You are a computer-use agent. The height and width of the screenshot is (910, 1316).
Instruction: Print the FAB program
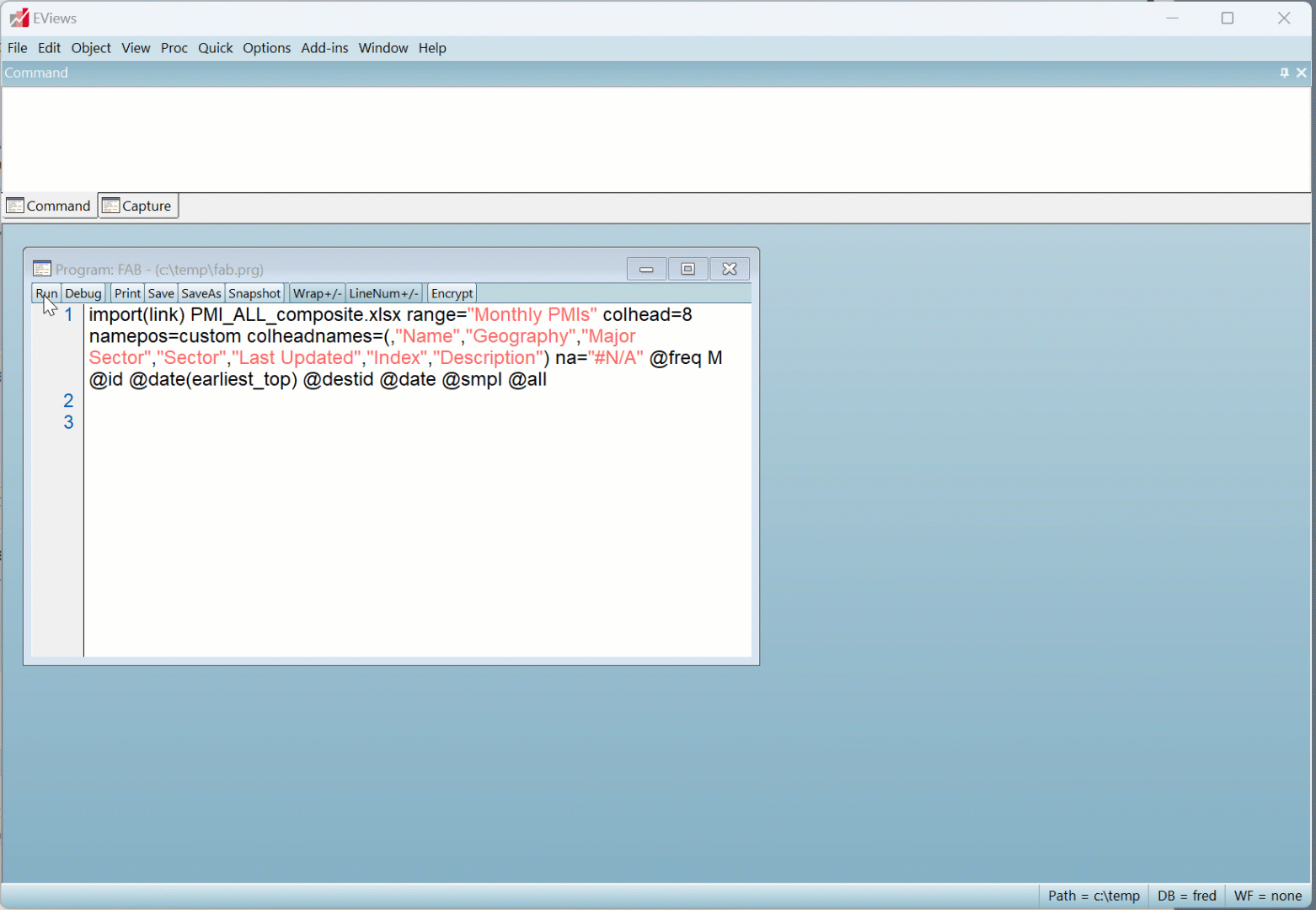tap(127, 293)
